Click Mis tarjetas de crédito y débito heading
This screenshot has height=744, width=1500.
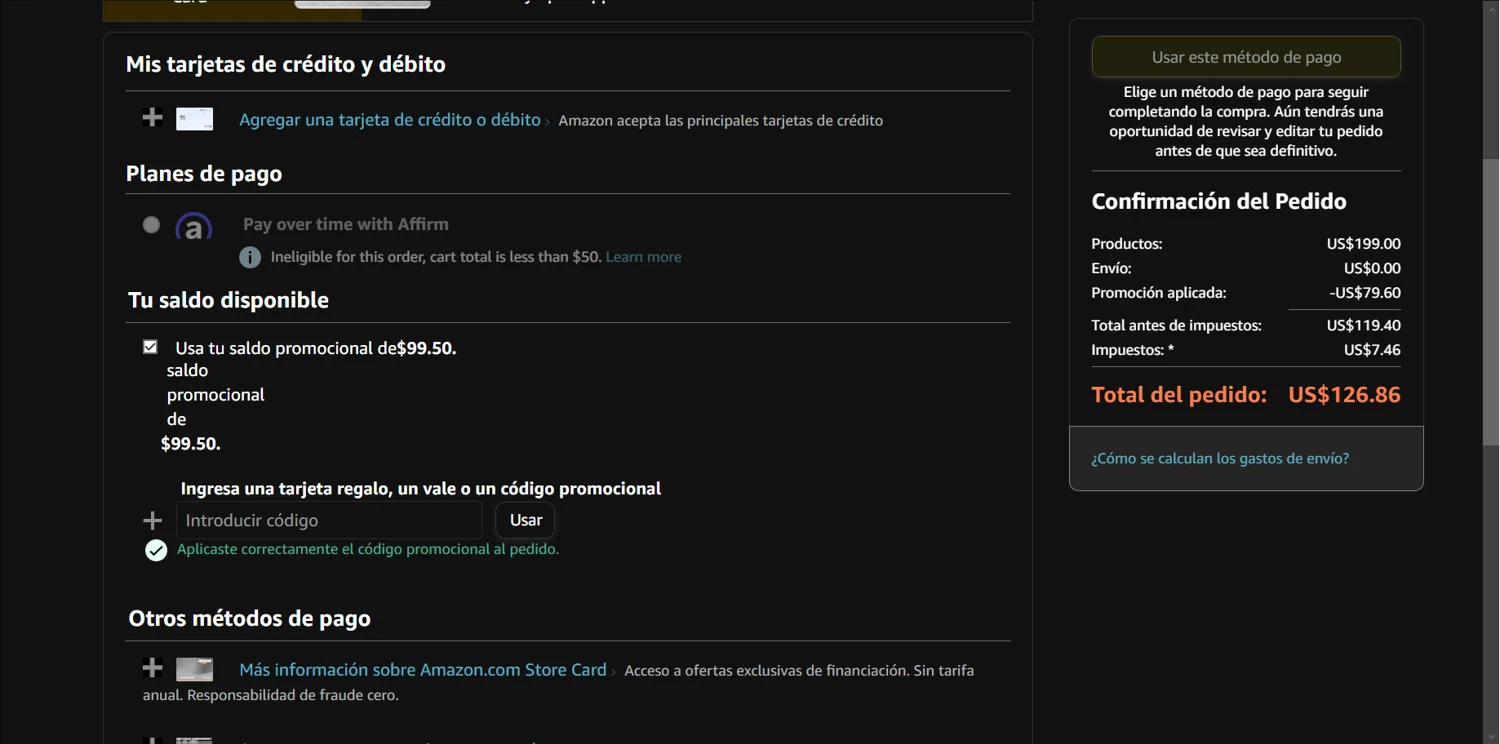pos(286,64)
